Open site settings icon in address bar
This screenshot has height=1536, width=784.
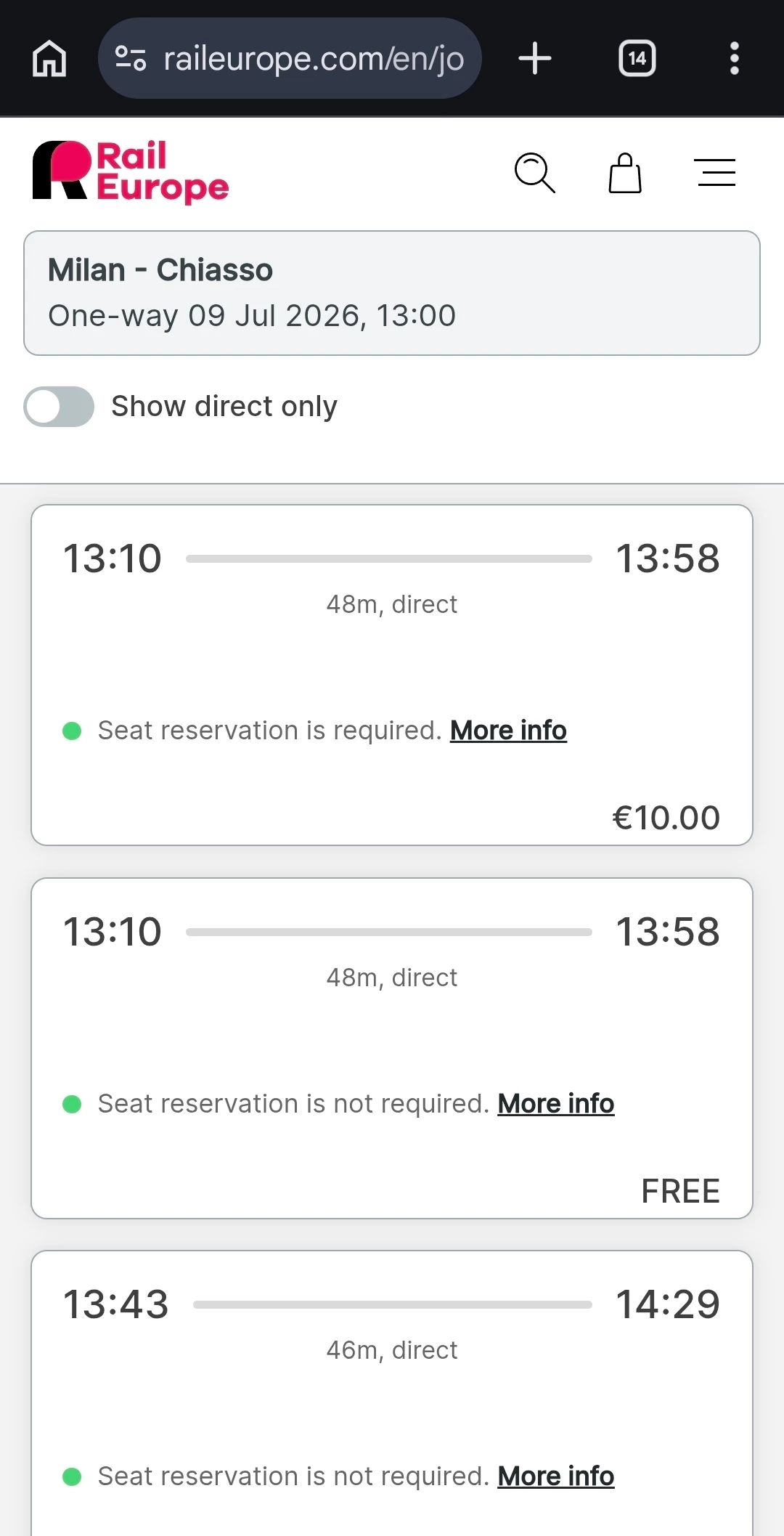(x=131, y=58)
